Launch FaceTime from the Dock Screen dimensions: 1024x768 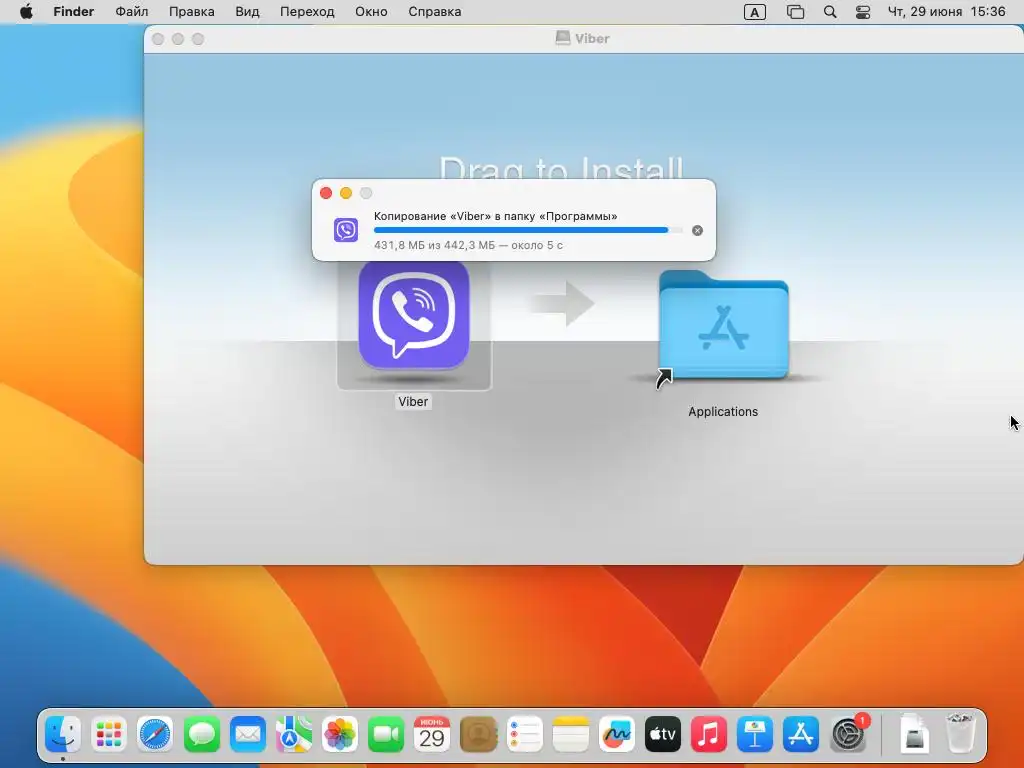(386, 735)
